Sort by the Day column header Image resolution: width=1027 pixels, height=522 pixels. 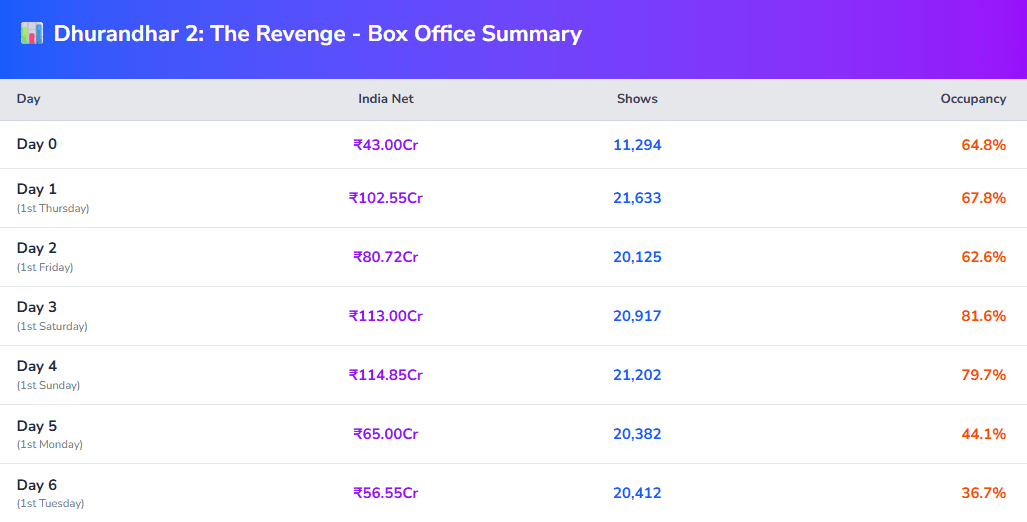pos(29,99)
